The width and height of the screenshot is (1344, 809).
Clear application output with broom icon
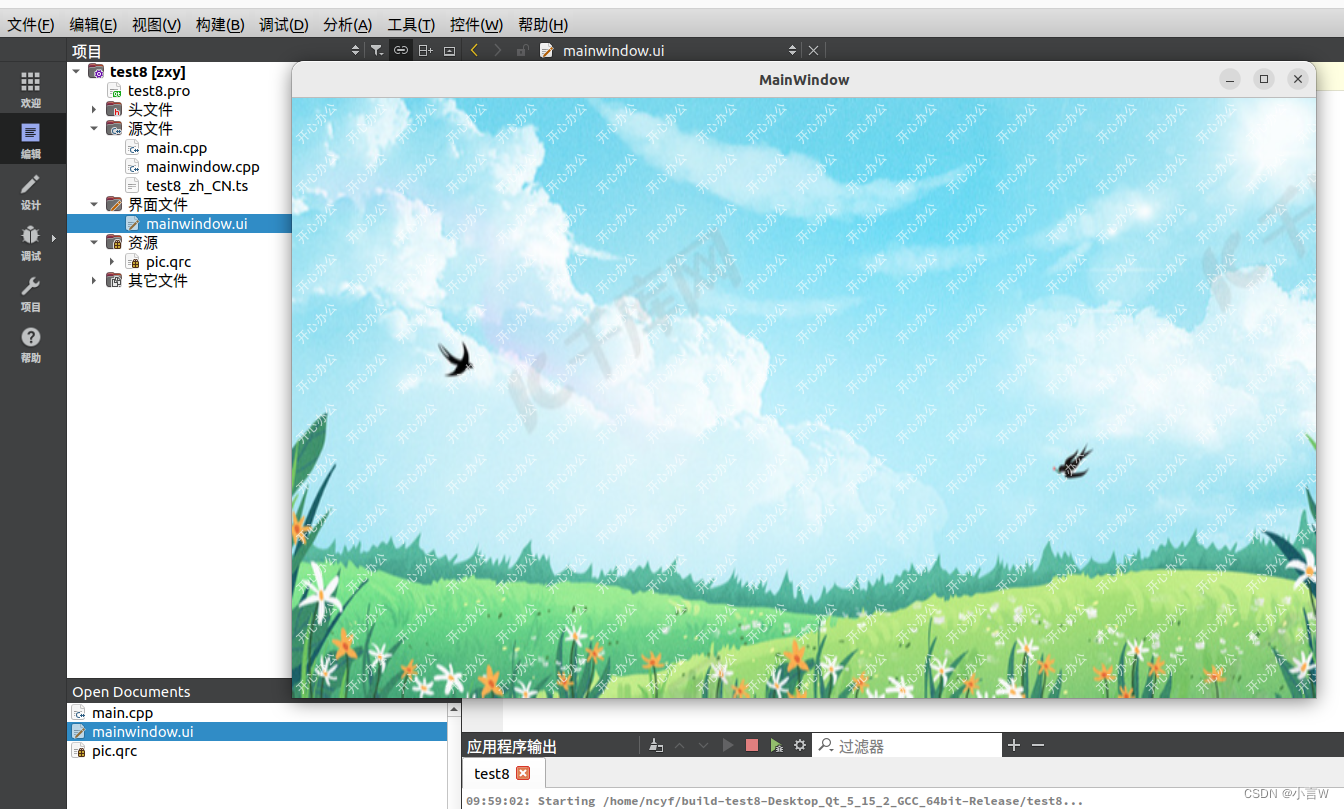656,745
